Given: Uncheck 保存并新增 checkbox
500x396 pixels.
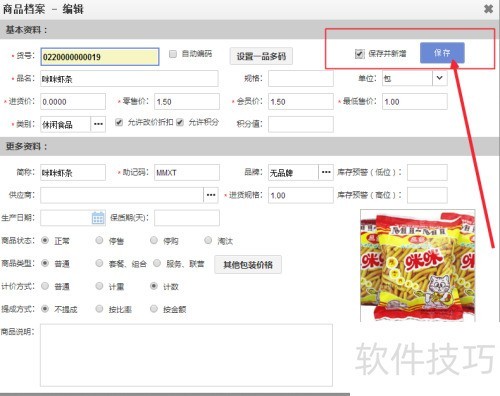Looking at the screenshot, I should [x=359, y=53].
